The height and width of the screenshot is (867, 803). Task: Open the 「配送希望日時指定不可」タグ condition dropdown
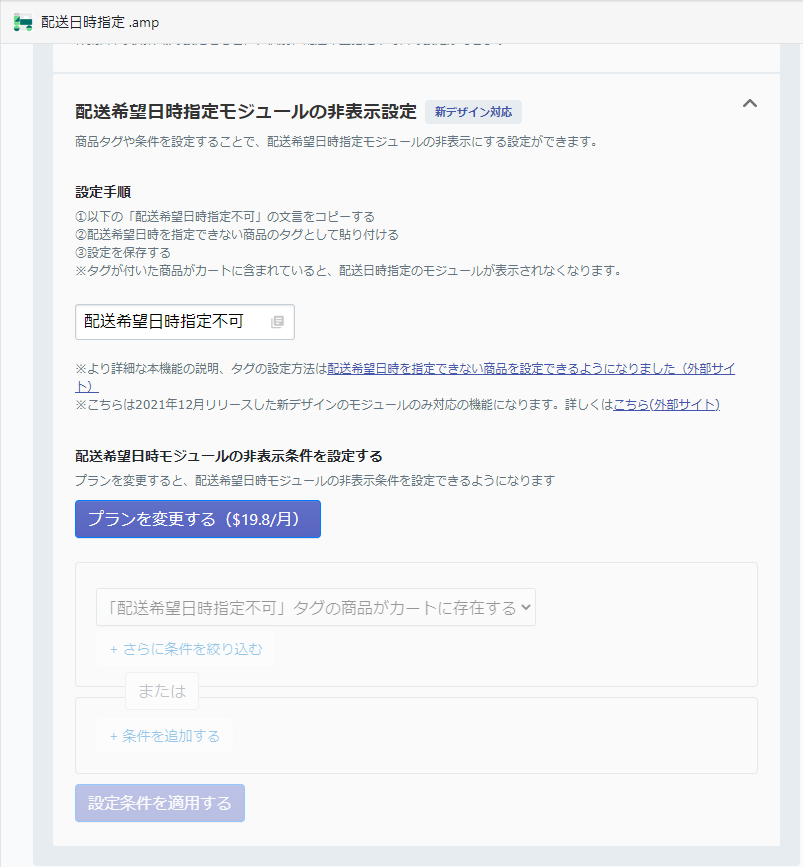pos(316,607)
